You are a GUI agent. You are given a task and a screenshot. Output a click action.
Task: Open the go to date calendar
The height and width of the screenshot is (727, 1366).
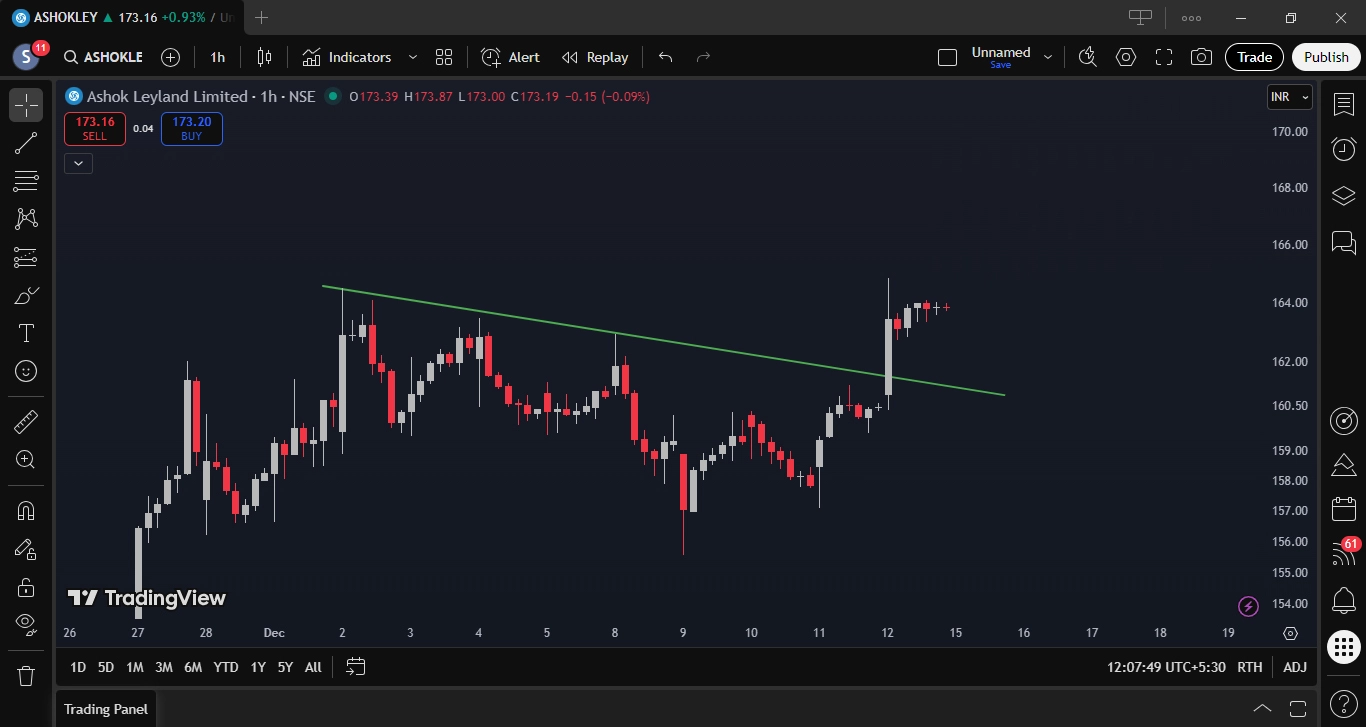click(x=355, y=667)
